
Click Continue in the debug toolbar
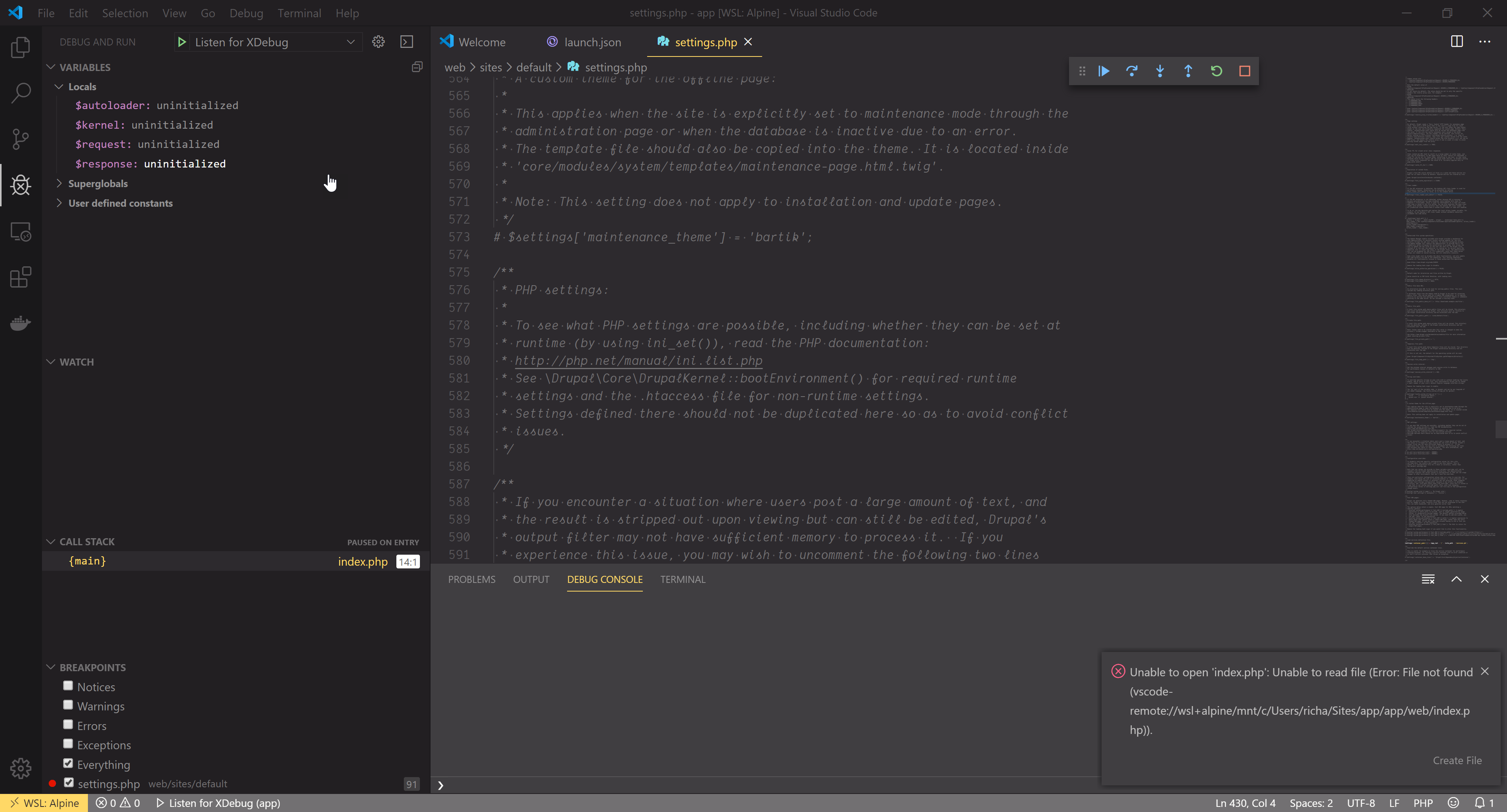[1103, 71]
